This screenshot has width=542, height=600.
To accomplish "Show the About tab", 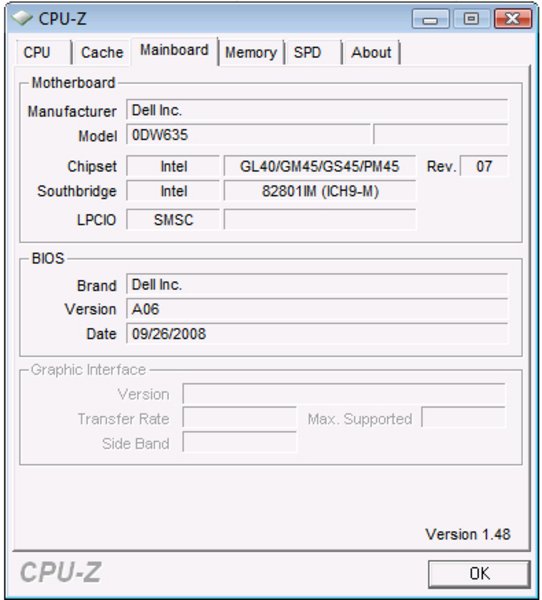I will 371,52.
